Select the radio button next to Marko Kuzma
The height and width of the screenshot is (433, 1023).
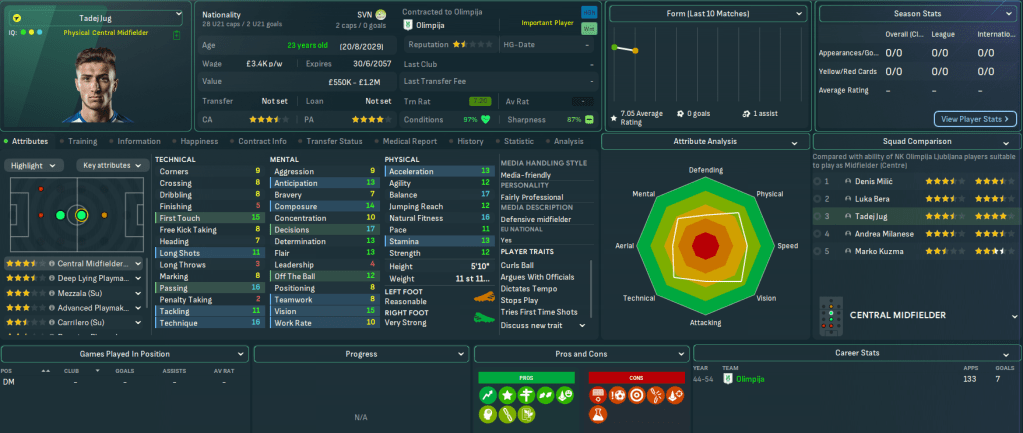(815, 250)
